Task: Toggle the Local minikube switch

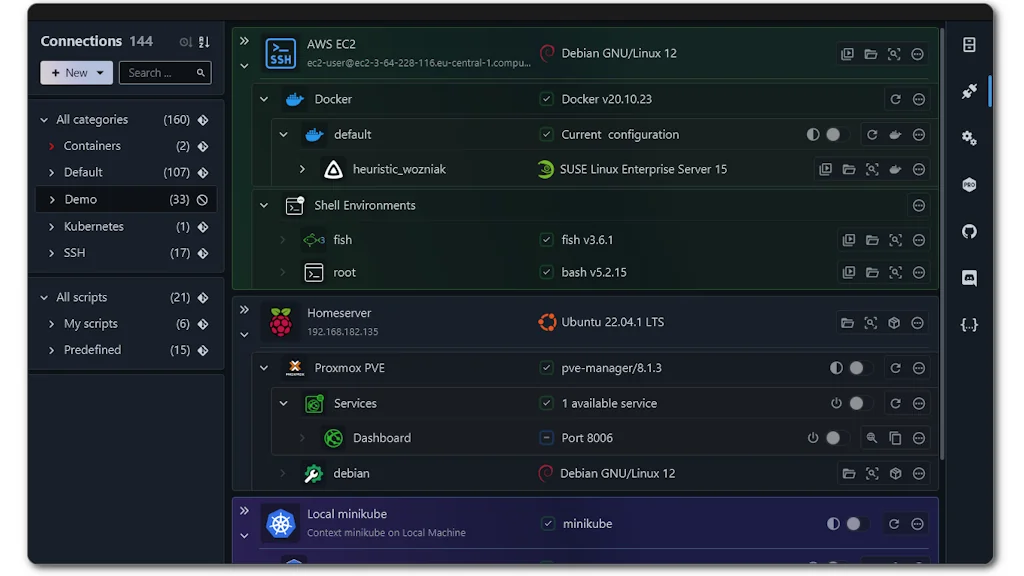Action: (x=851, y=524)
